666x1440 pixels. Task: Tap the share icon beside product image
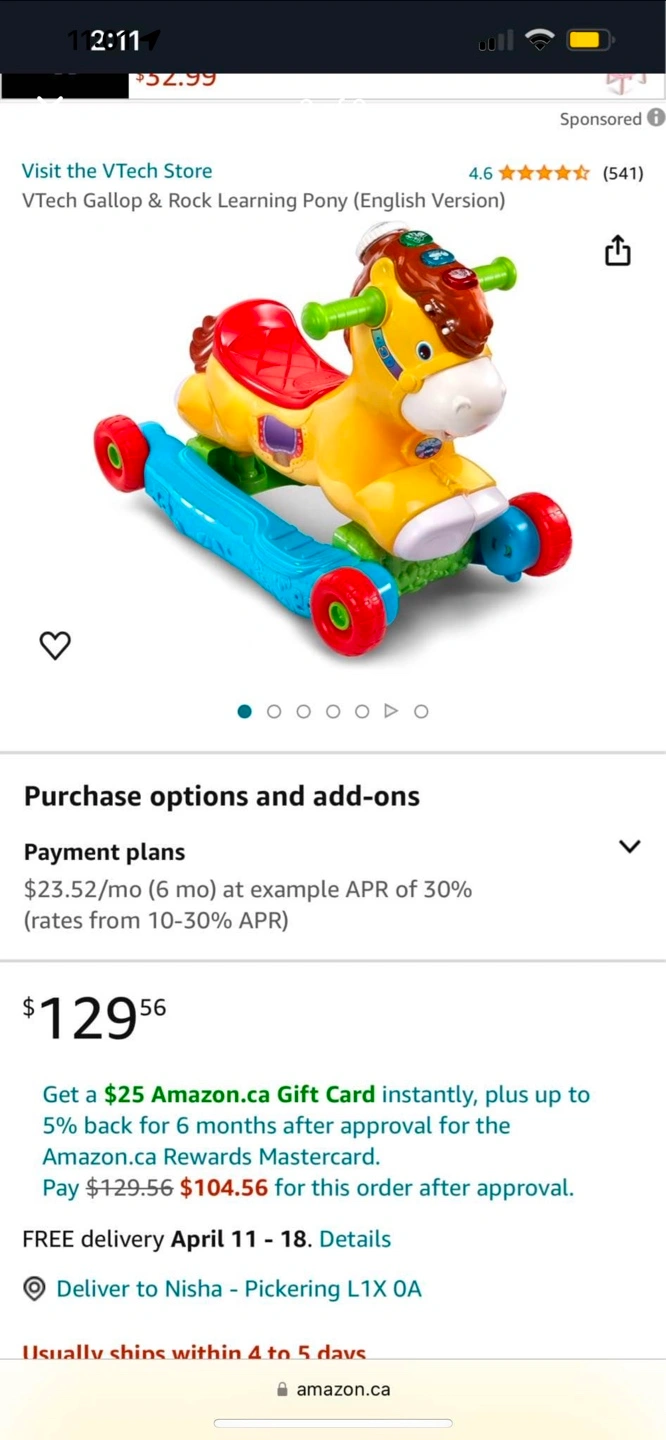pyautogui.click(x=618, y=251)
